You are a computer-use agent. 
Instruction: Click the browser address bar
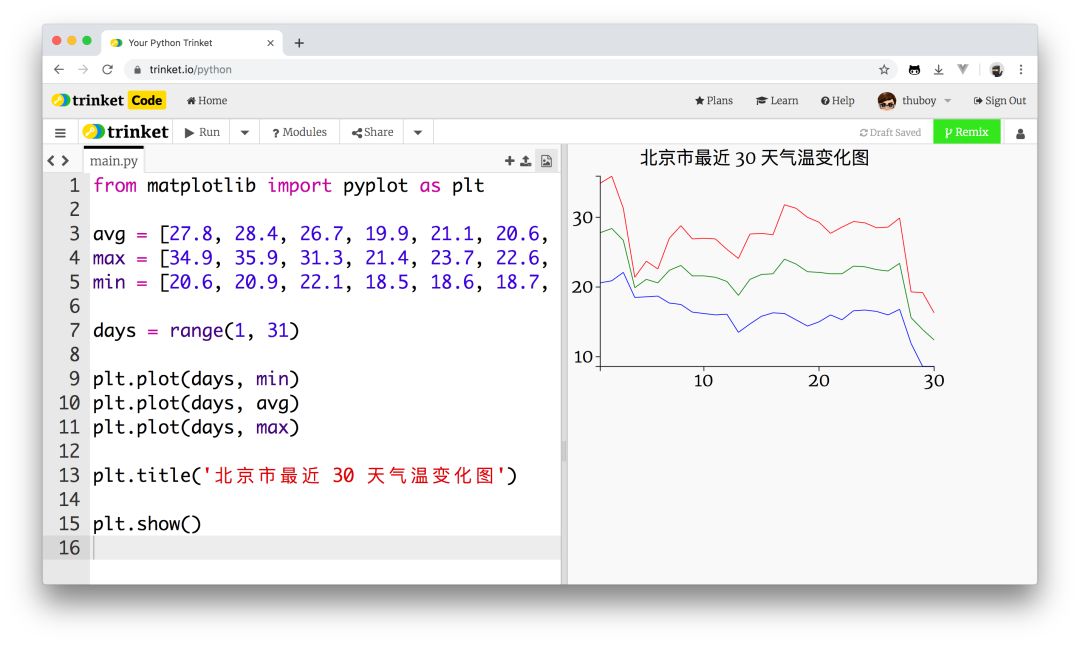500,70
